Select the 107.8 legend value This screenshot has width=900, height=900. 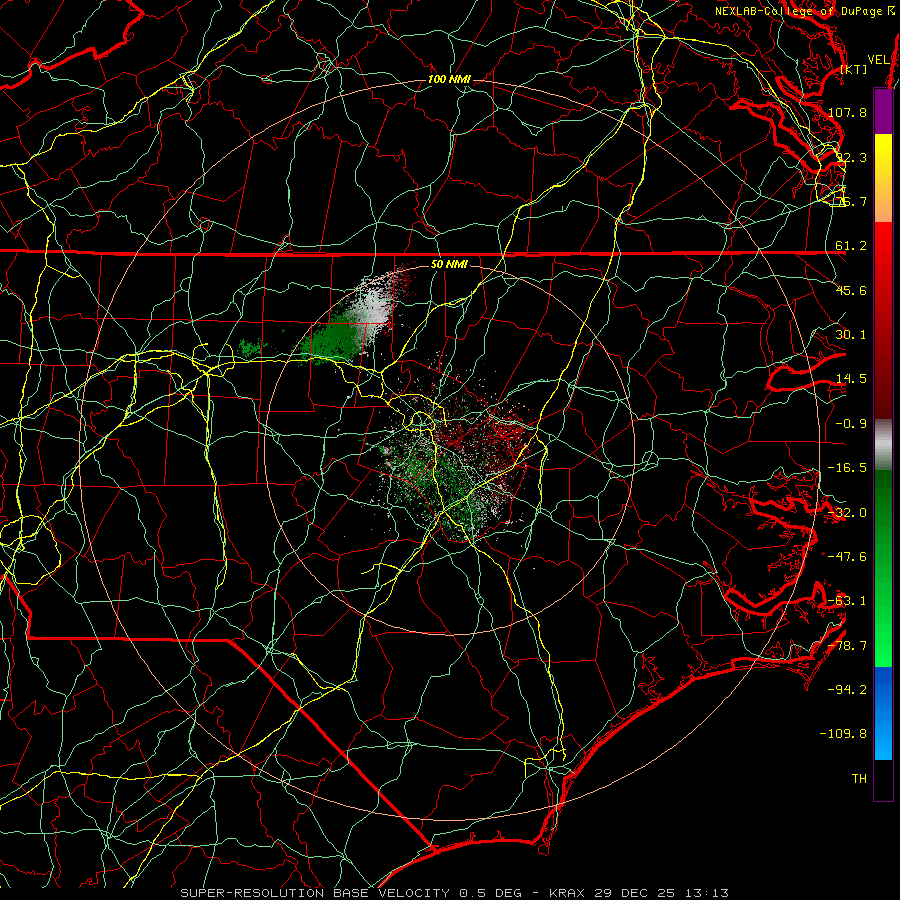coord(847,112)
